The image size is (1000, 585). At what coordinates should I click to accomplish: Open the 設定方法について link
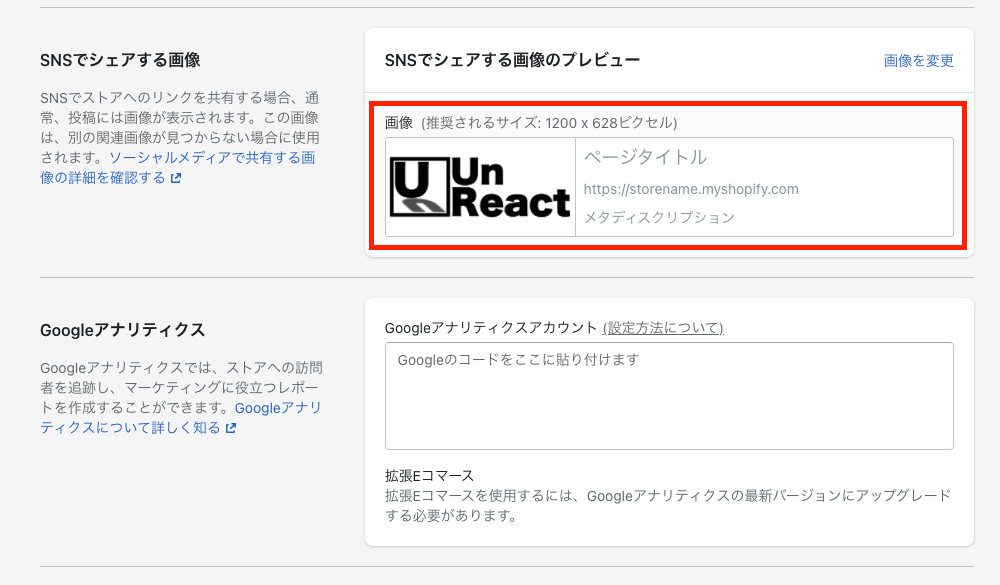663,328
